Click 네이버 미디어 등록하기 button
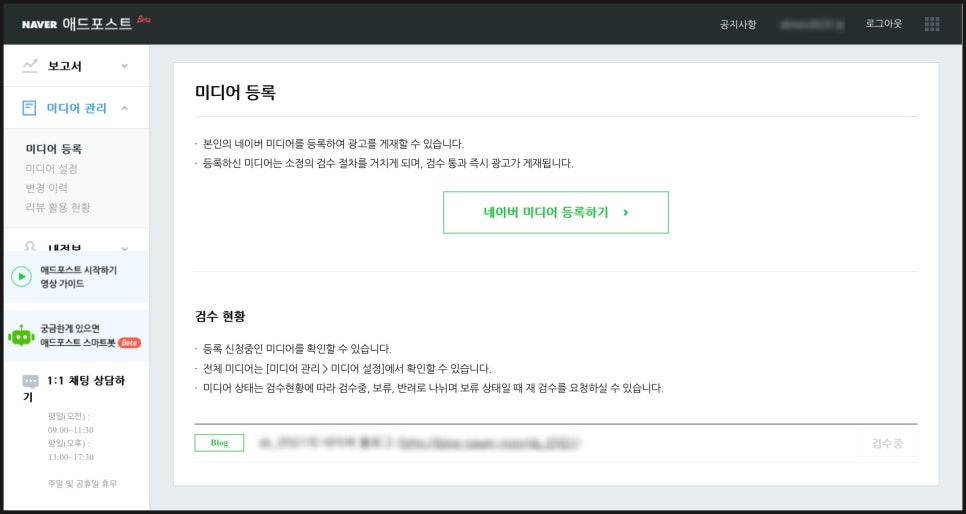Viewport: 966px width, 514px height. click(556, 212)
